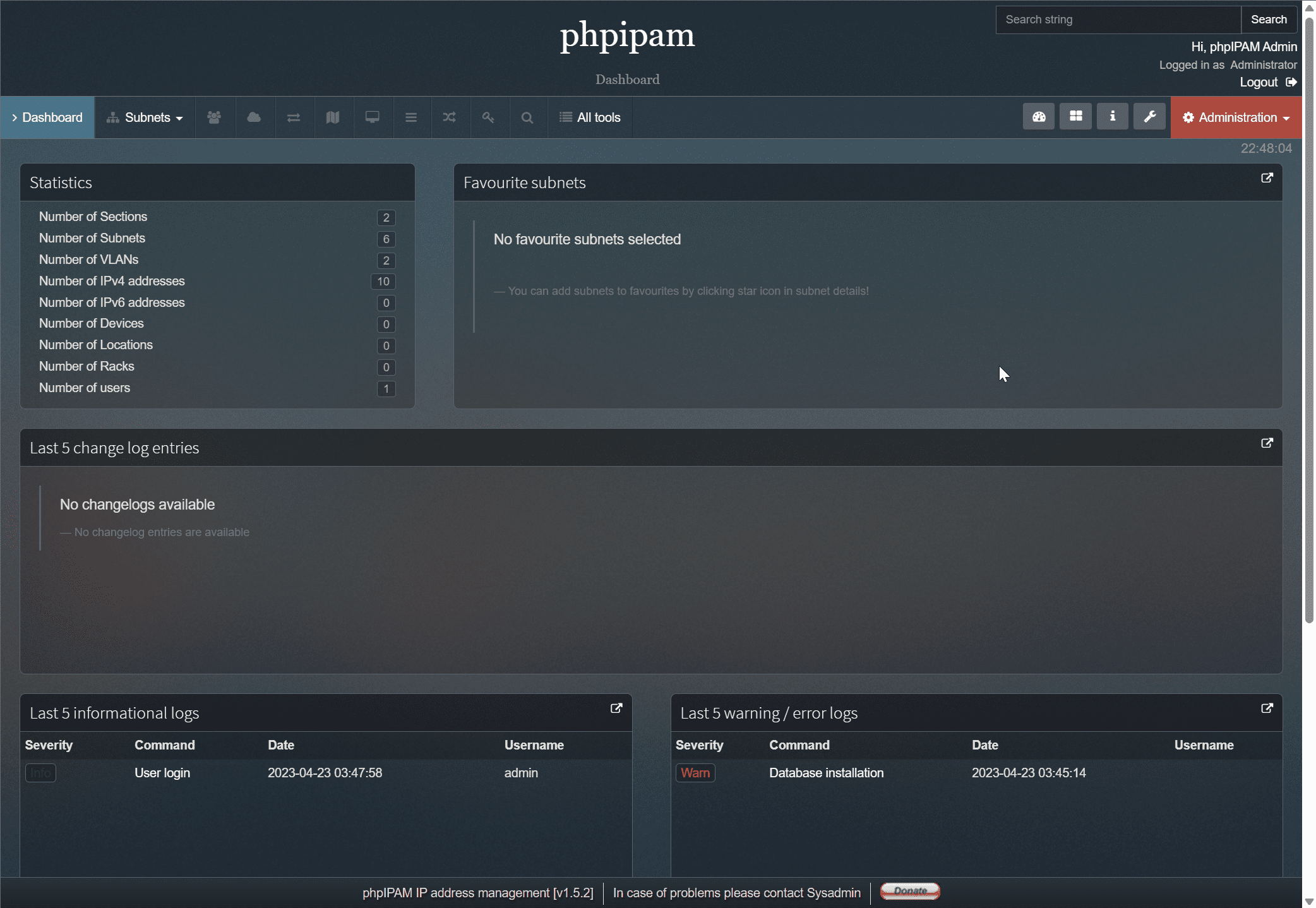Select the search magnifier icon in the toolbar
The image size is (1316, 908).
tap(527, 117)
